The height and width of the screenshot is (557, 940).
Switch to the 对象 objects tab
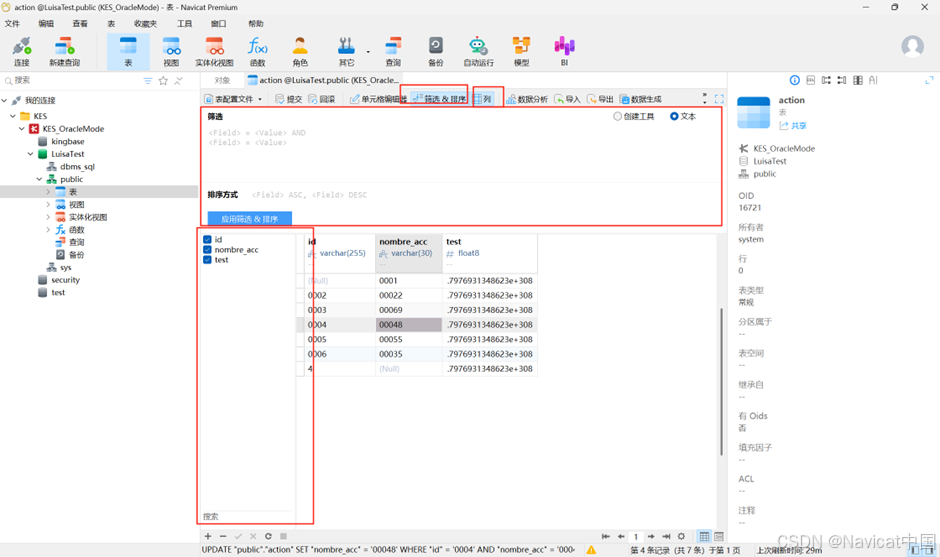[222, 80]
